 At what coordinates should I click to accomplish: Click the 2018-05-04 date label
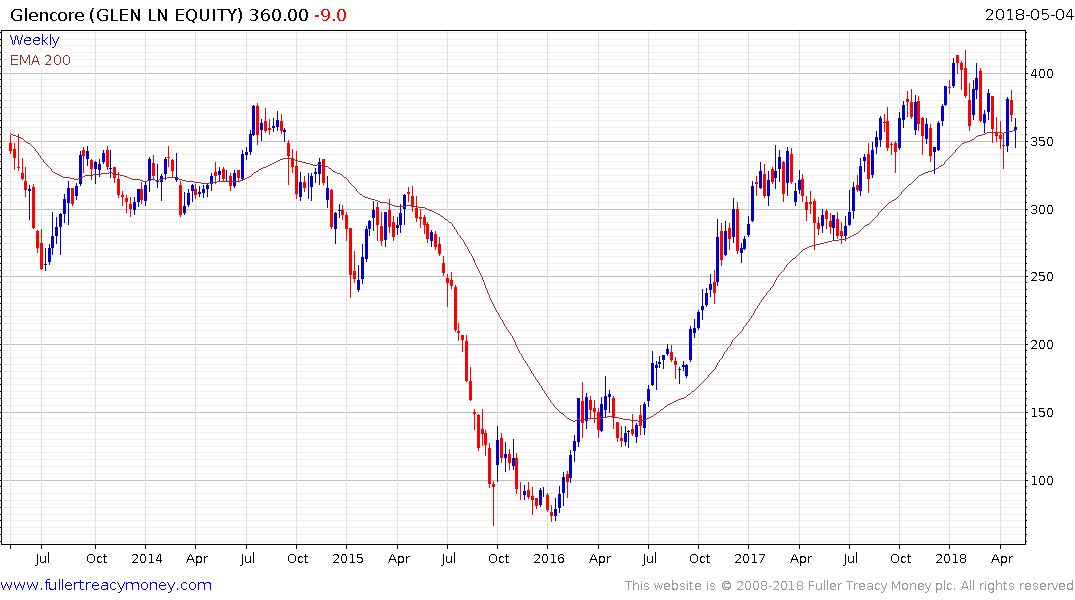pos(1029,14)
